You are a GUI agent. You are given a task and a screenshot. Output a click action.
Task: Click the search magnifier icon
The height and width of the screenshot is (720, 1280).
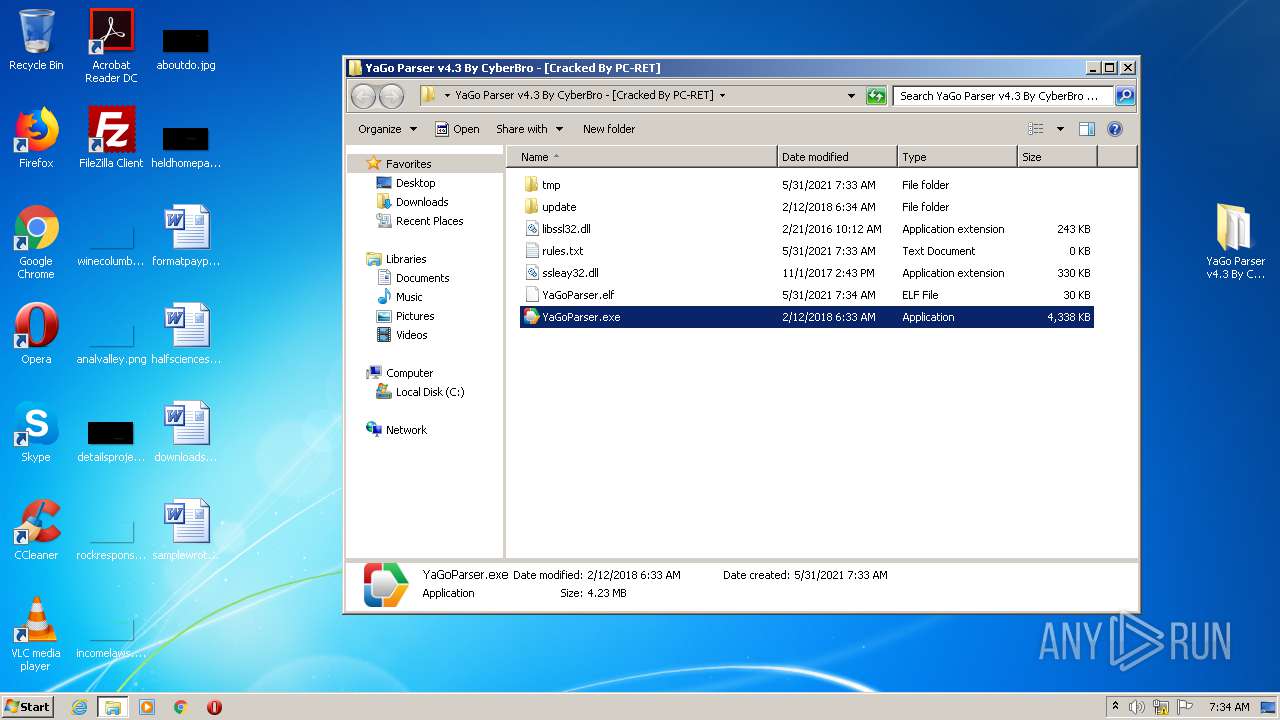click(1125, 96)
